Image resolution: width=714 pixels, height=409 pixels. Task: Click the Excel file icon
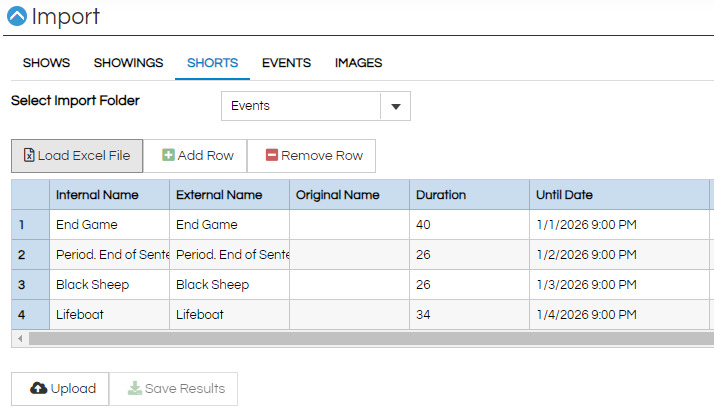click(x=29, y=155)
